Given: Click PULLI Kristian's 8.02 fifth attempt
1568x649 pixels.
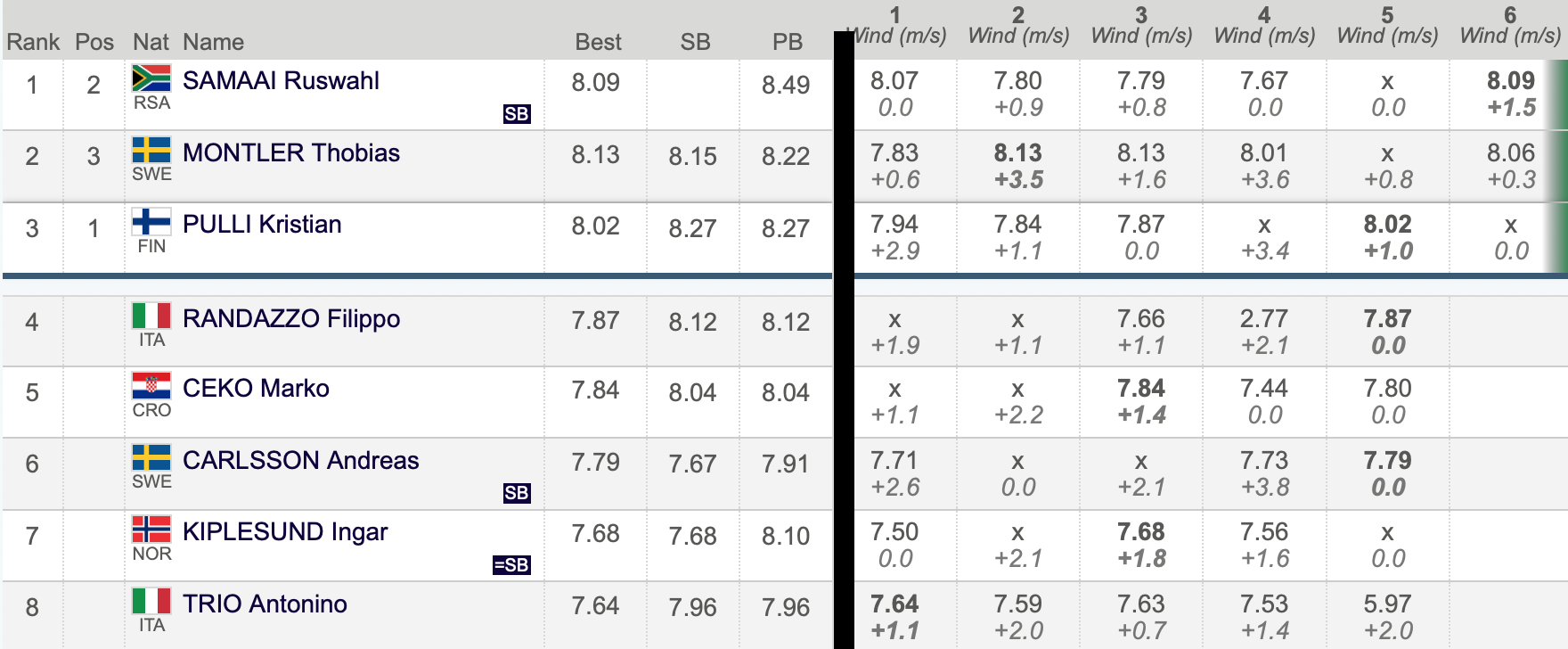Looking at the screenshot, I should [x=1387, y=224].
